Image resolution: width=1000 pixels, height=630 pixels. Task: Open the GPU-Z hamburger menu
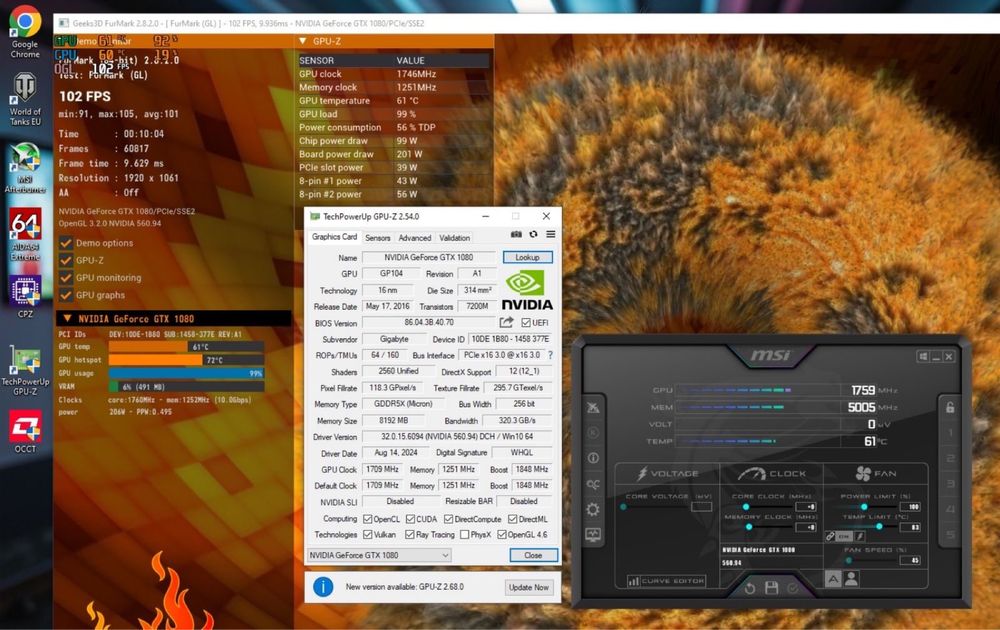pos(550,235)
